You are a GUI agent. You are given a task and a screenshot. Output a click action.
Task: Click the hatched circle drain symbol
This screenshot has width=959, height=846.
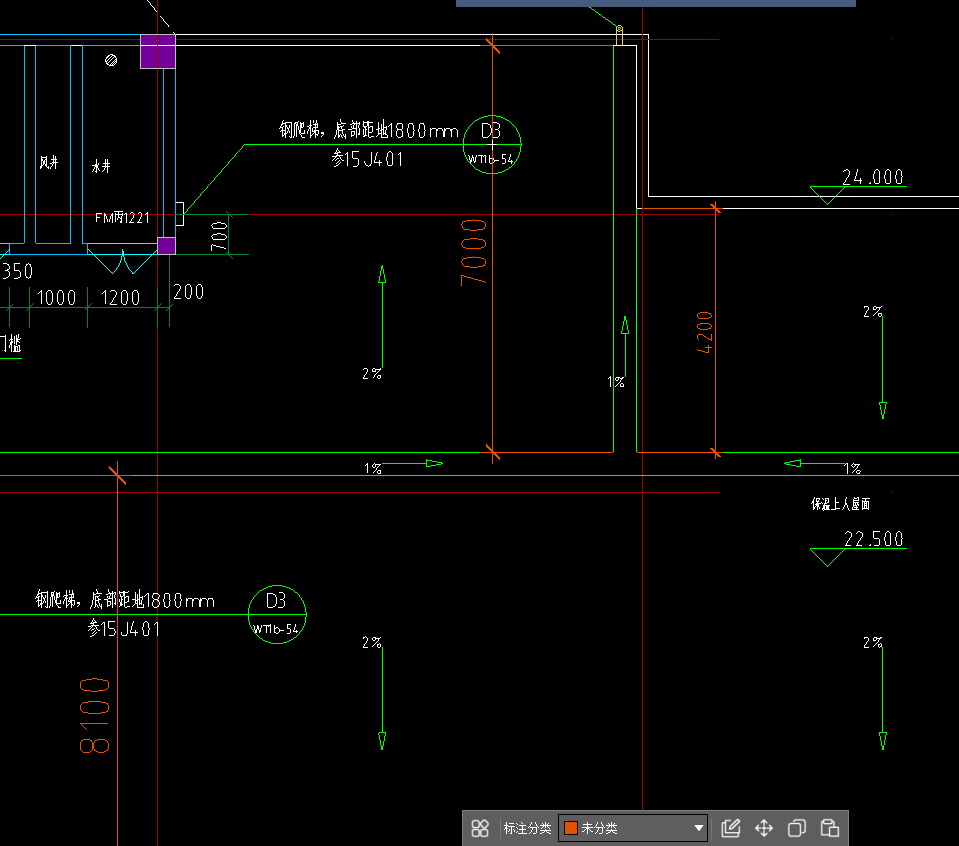pos(111,60)
